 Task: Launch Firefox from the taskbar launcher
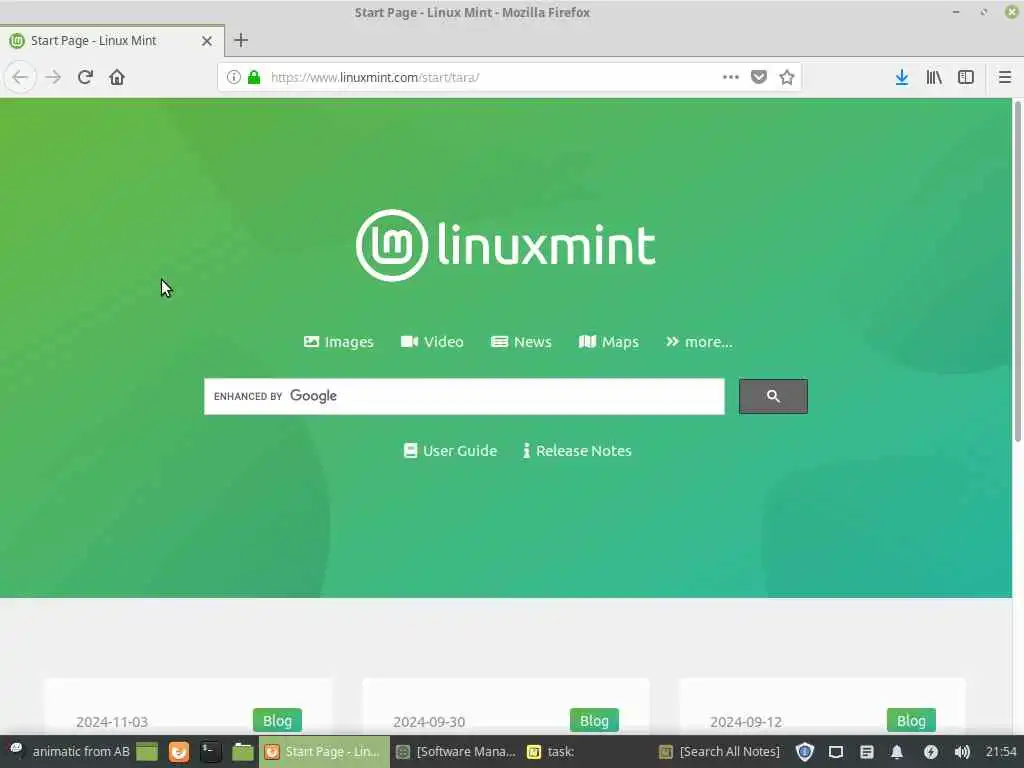[x=178, y=752]
